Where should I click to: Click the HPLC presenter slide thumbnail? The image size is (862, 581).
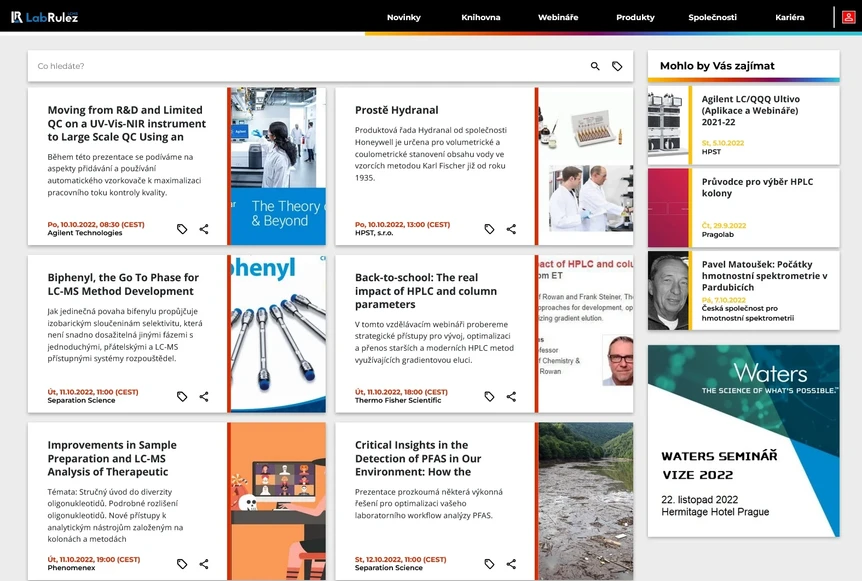tap(585, 334)
